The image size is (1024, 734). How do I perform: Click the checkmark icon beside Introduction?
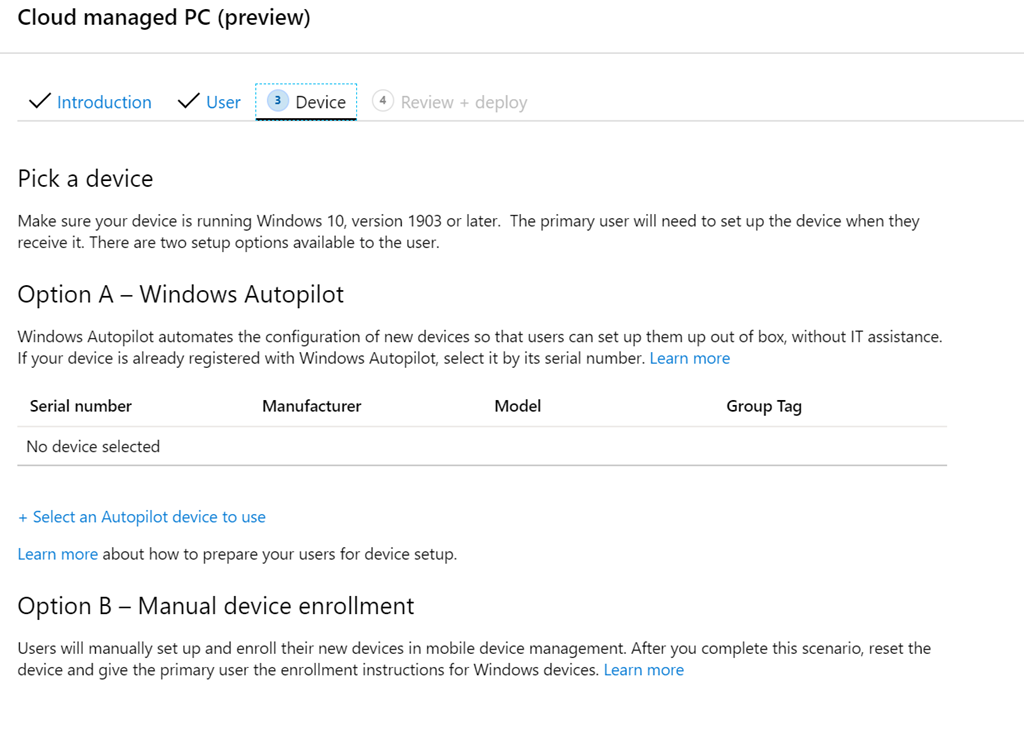pyautogui.click(x=40, y=102)
